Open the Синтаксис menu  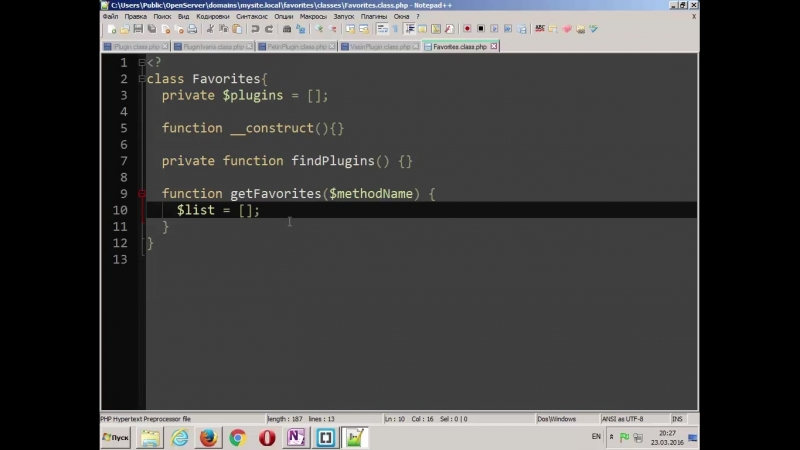tap(252, 16)
